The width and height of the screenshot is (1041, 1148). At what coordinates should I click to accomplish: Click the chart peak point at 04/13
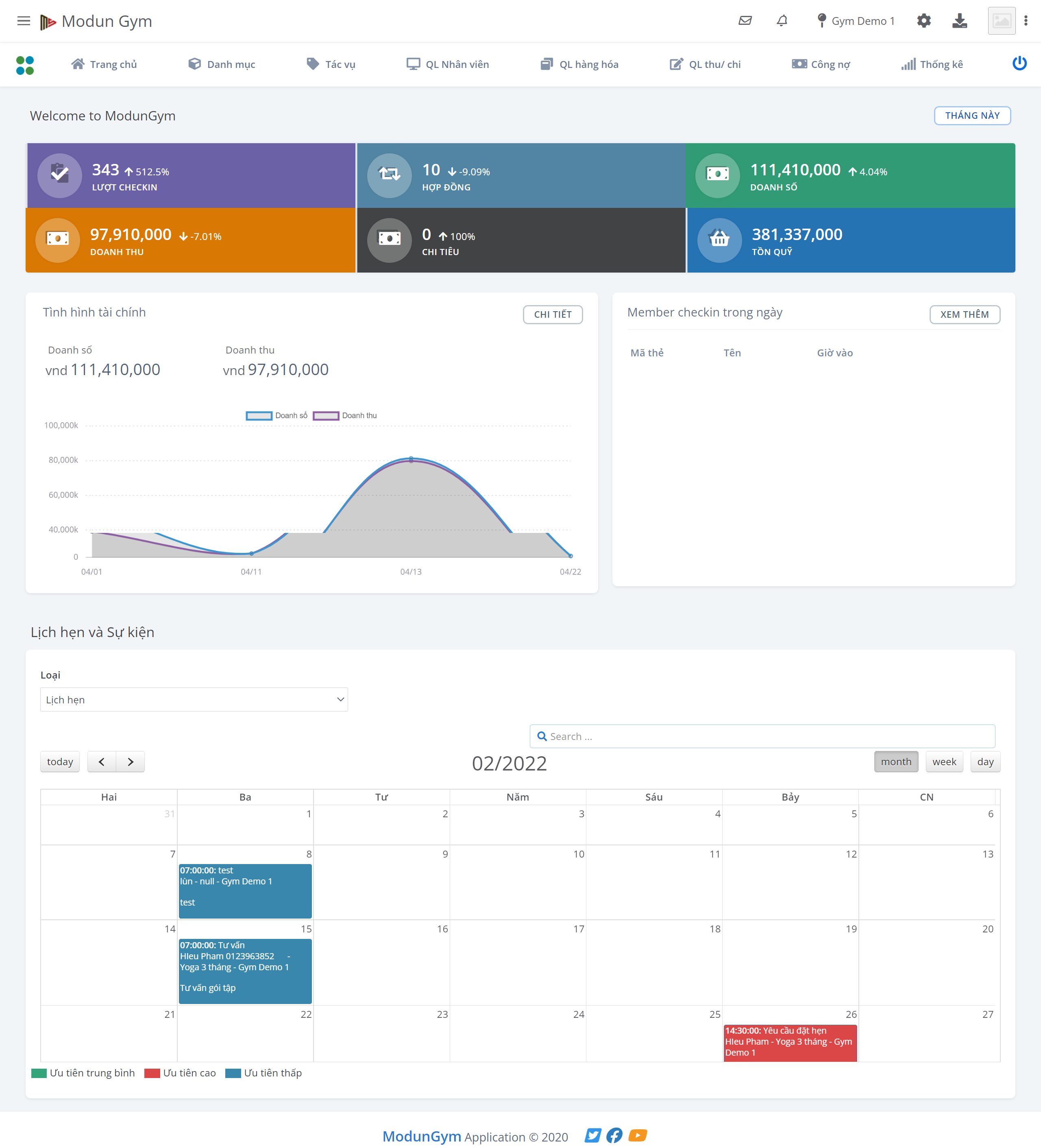(411, 459)
